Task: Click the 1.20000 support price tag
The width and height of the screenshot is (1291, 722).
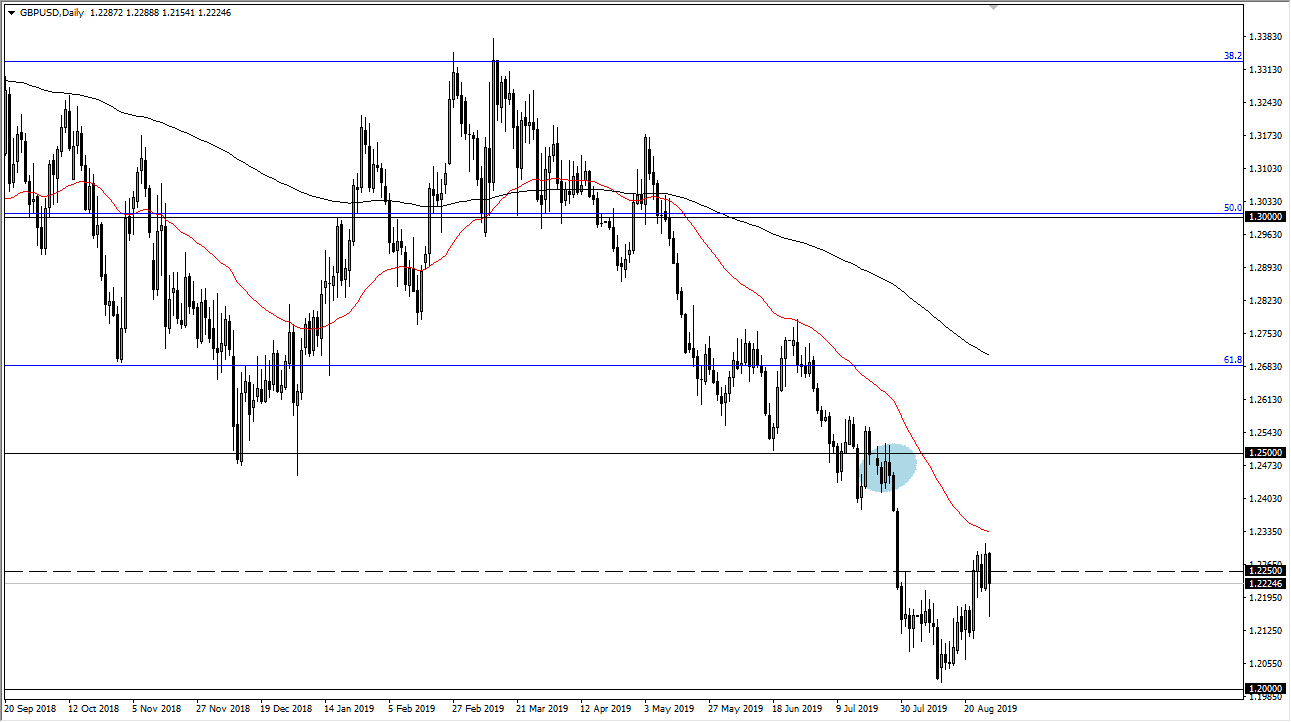Action: point(1264,689)
